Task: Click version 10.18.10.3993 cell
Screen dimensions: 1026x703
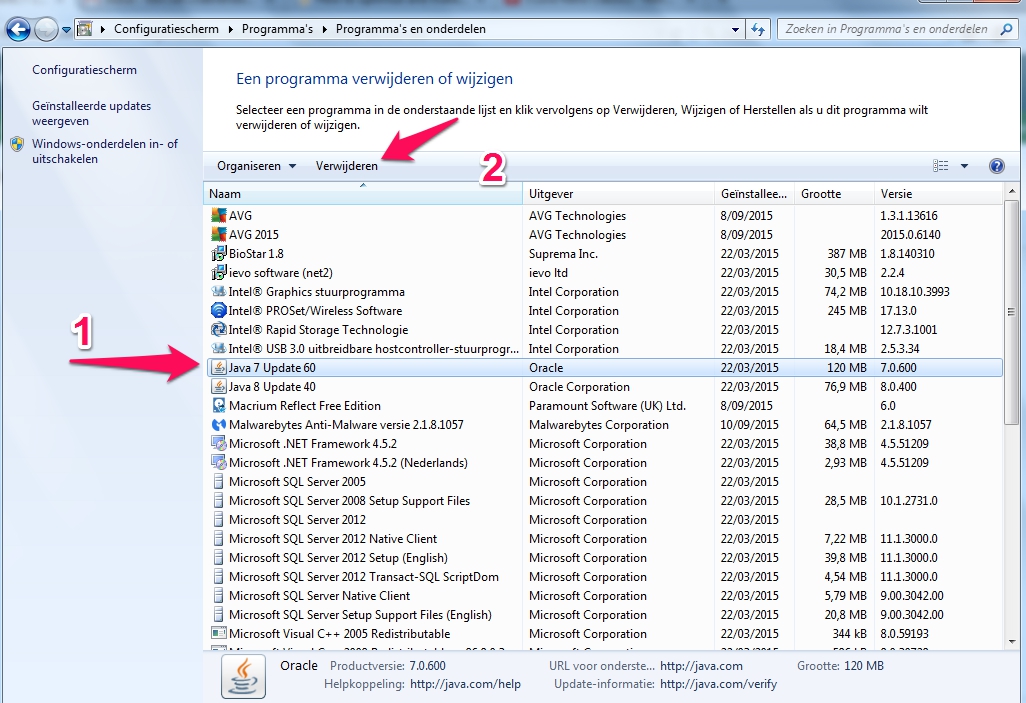Action: 915,291
